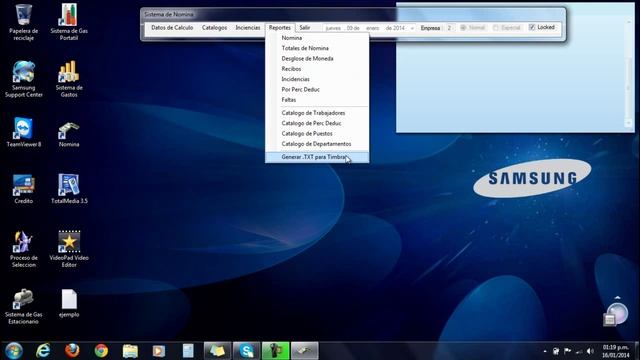Select the Credito desktop icon
Image resolution: width=640 pixels, height=360 pixels.
click(23, 189)
